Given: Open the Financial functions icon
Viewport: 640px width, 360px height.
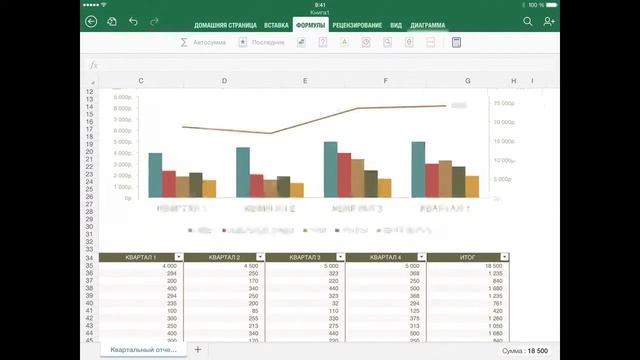Looking at the screenshot, I should coord(301,42).
